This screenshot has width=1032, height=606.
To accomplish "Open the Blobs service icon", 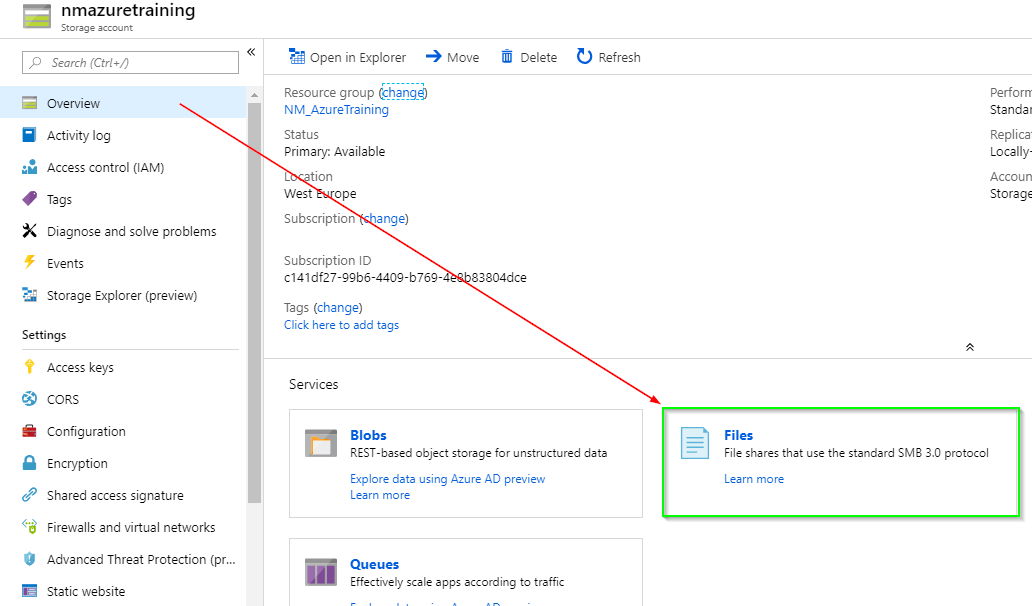I will pos(321,443).
